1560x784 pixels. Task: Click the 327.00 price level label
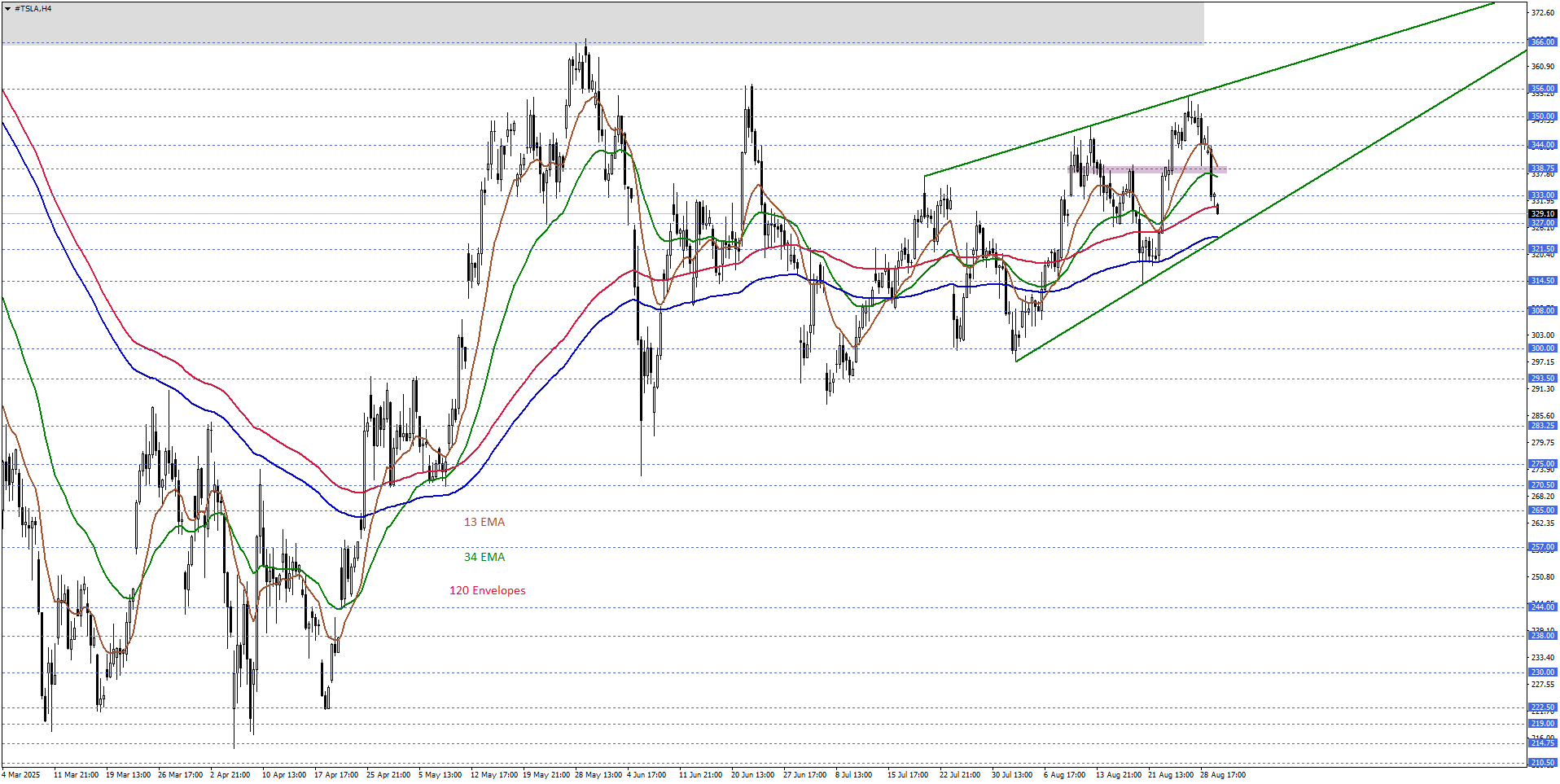click(1542, 223)
